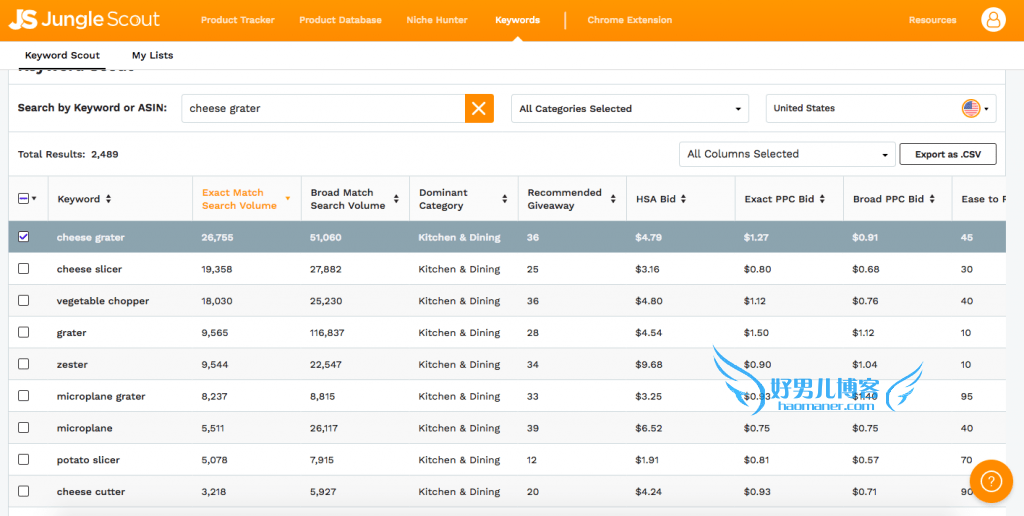Toggle the select-all header checkbox
Screen dimensions: 1024x516
pyautogui.click(x=24, y=199)
